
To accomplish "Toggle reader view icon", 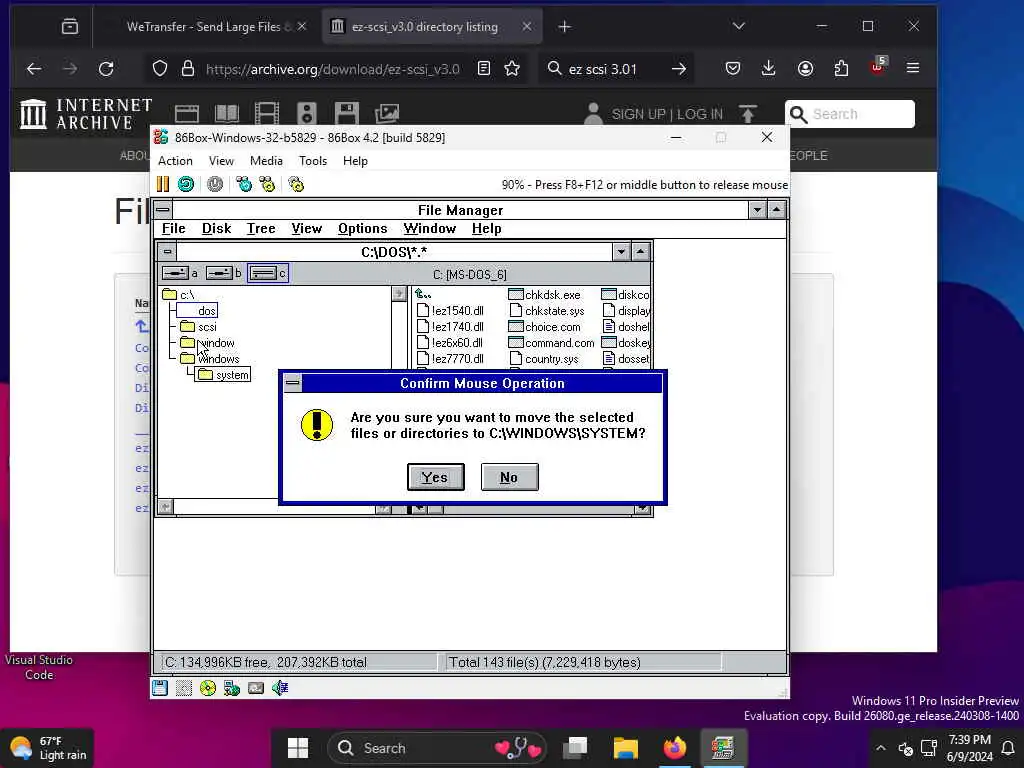I will (x=484, y=69).
